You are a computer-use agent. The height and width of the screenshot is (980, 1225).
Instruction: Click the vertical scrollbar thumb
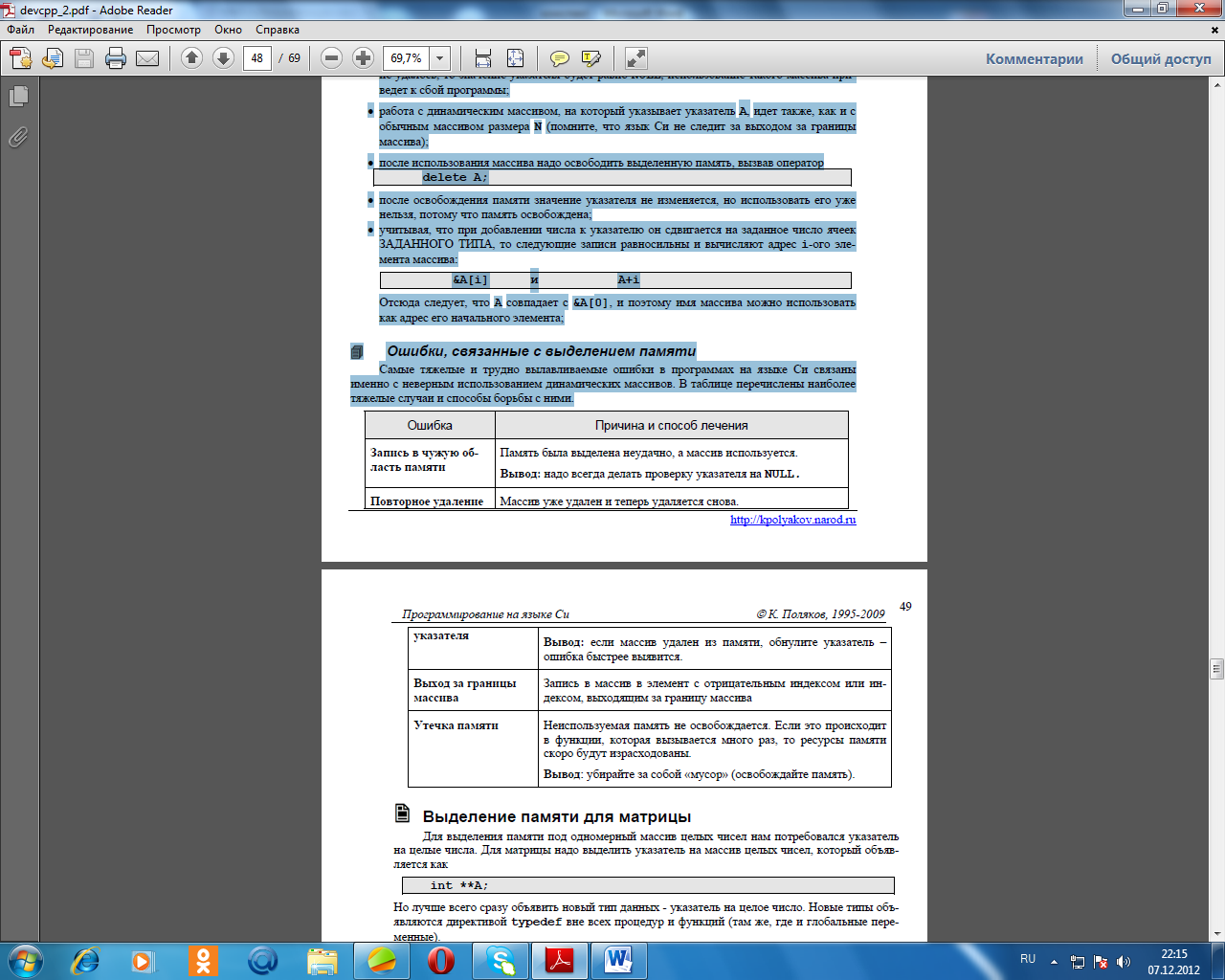(x=1217, y=668)
